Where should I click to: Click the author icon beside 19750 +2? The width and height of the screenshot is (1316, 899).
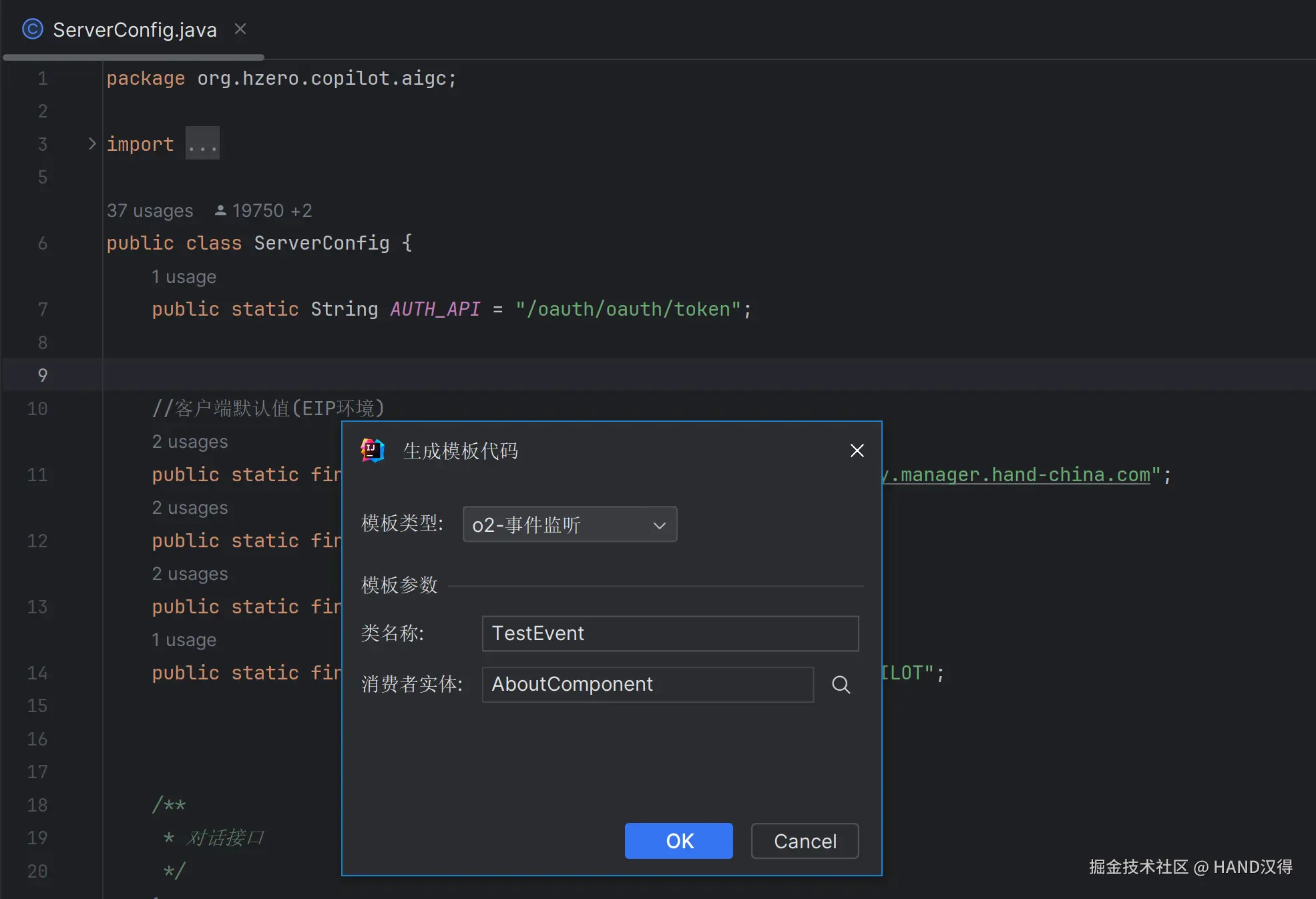coord(220,211)
